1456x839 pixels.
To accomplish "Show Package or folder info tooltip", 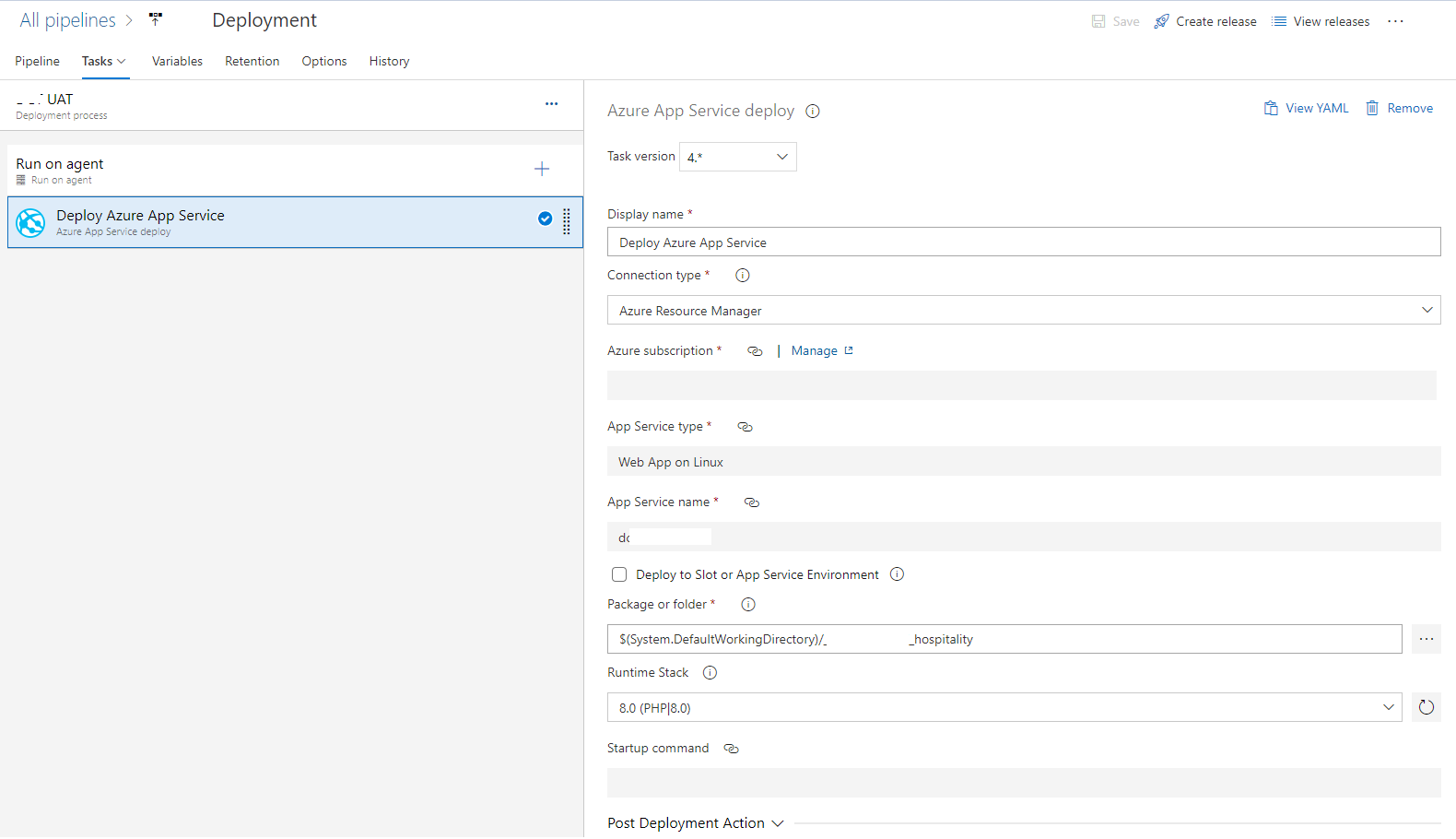I will click(x=748, y=605).
